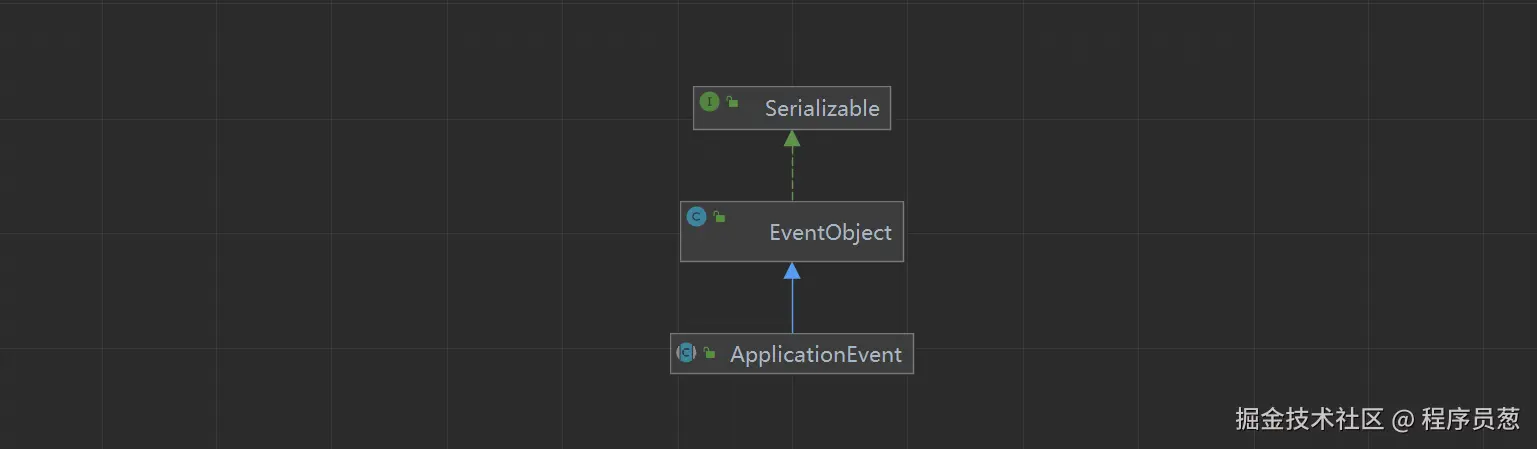Click the 掘金技术社区 watermark text

tap(1309, 418)
